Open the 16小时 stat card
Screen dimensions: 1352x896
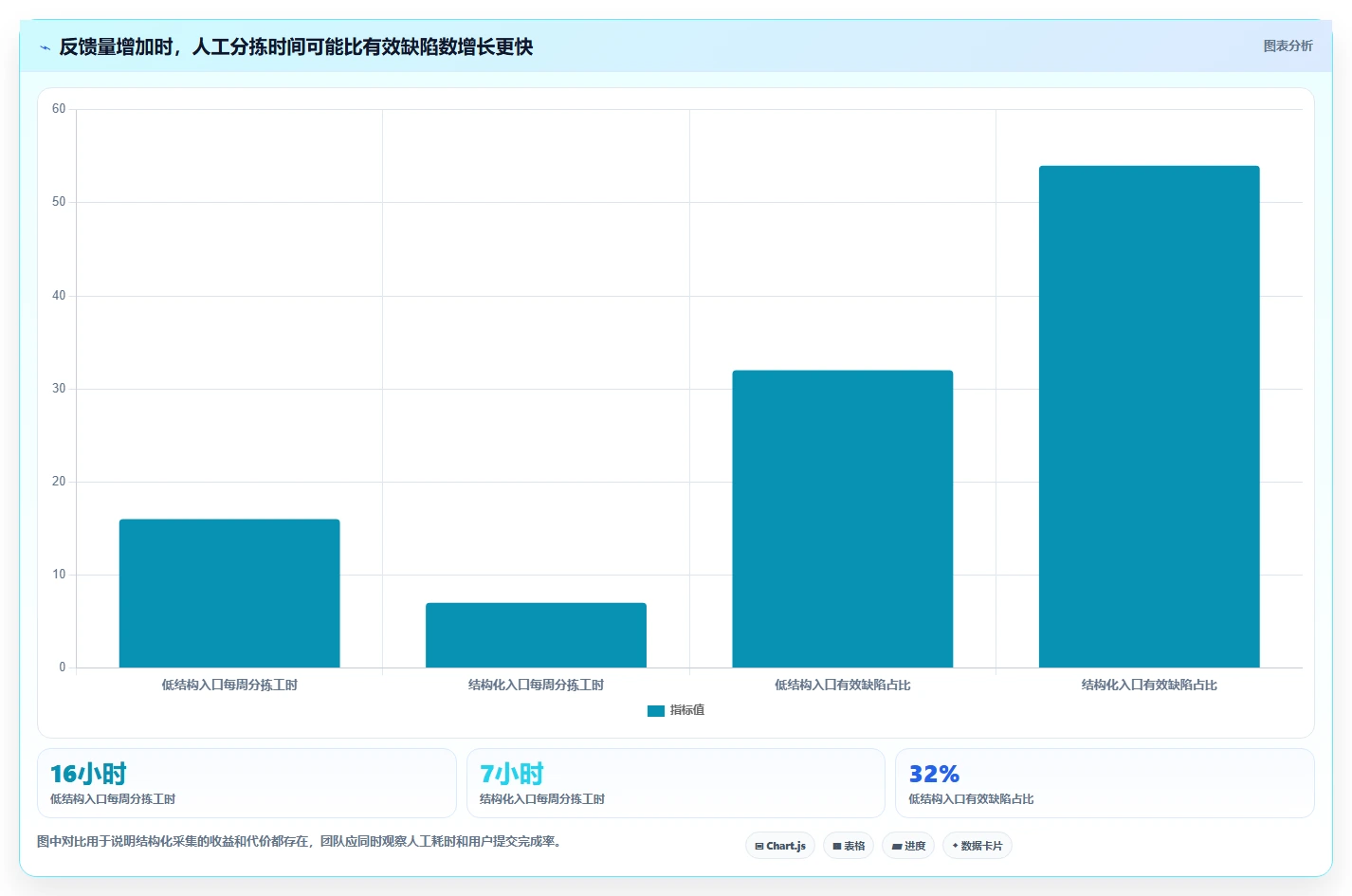247,783
